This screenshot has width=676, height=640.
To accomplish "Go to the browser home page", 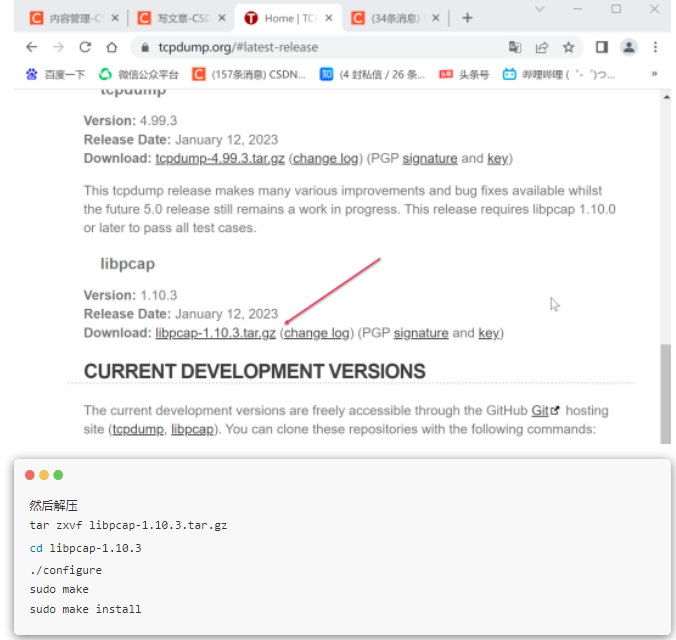I will tap(112, 47).
